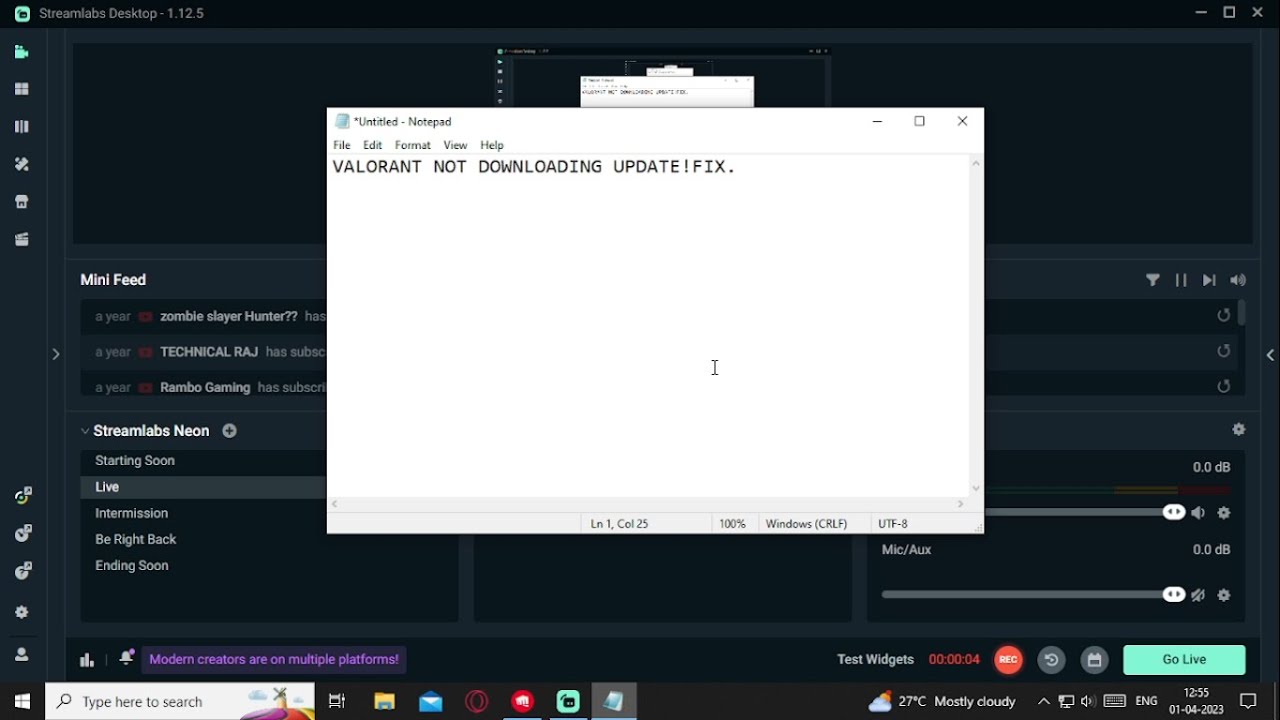Open the App Store icon in sidebar

[x=22, y=202]
